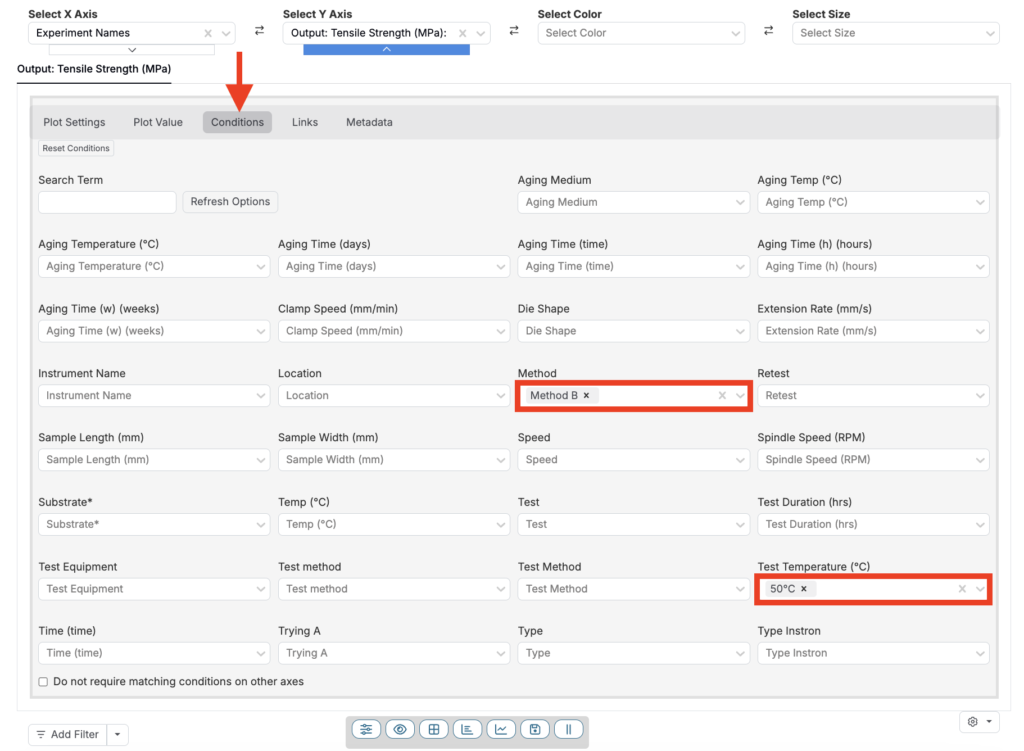Open the Location dropdown
Image resolution: width=1024 pixels, height=751 pixels.
coord(394,396)
